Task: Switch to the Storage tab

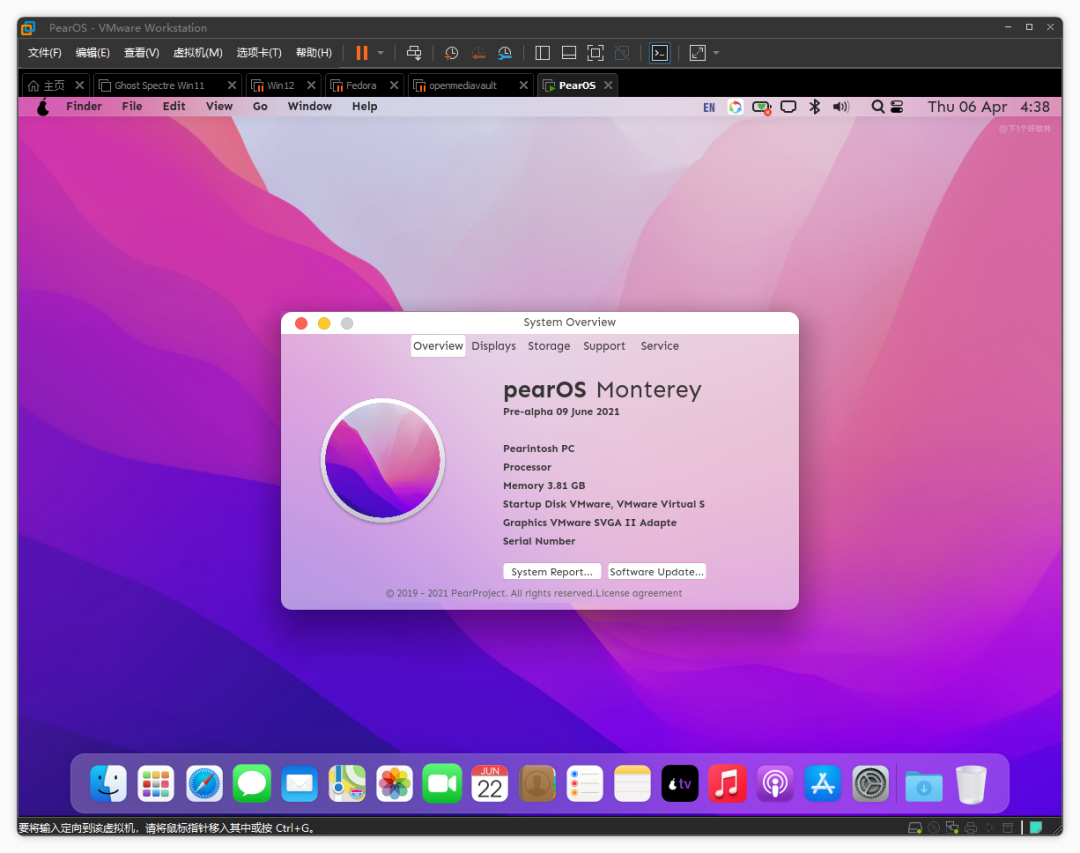Action: pyautogui.click(x=549, y=346)
